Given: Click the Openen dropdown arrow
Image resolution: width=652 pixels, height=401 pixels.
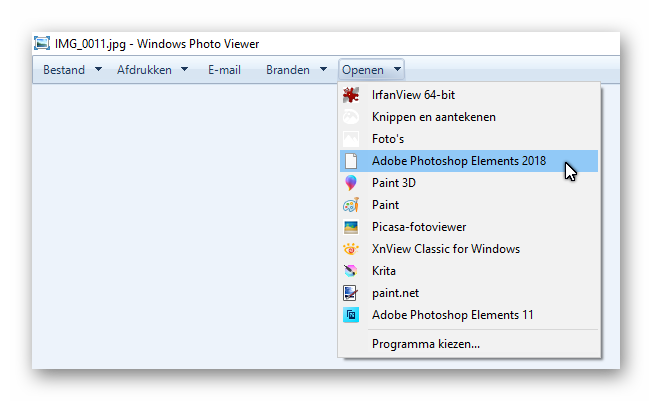Looking at the screenshot, I should point(398,69).
